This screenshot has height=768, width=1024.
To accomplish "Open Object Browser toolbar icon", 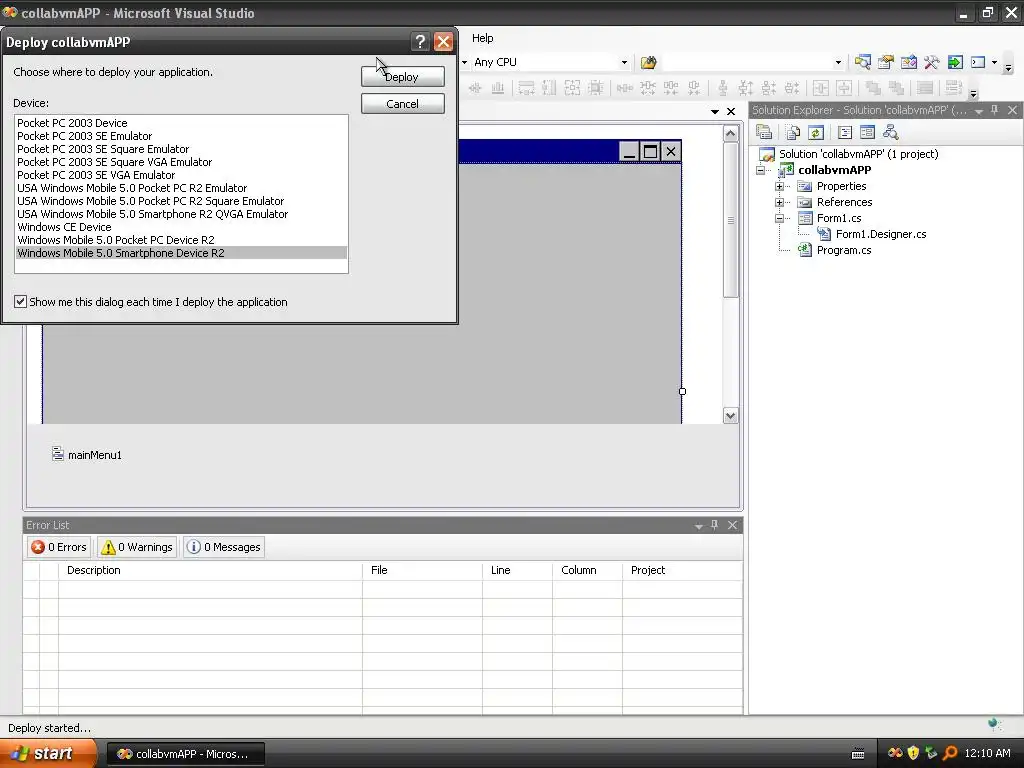I will pyautogui.click(x=908, y=62).
